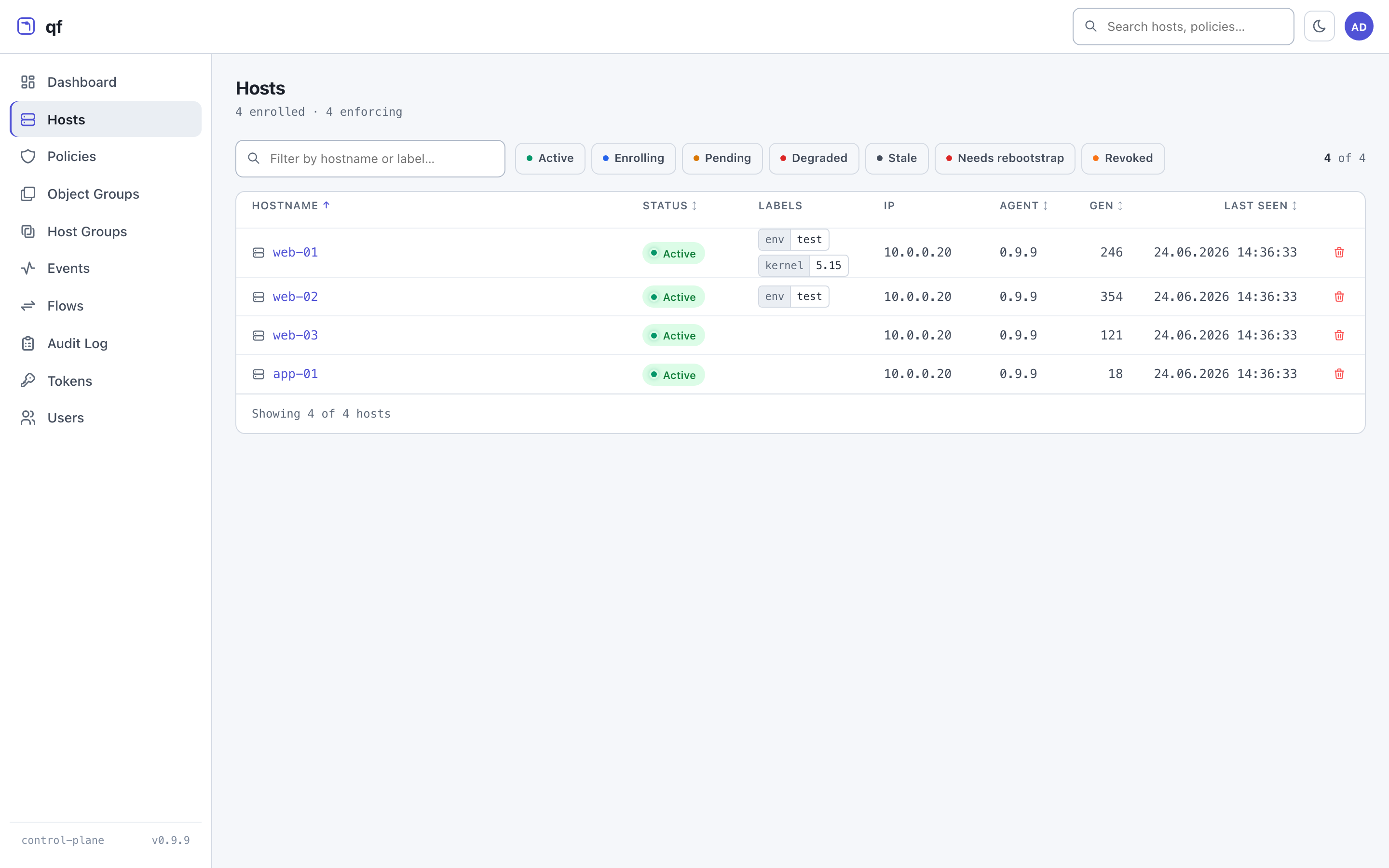Click the kernel 5.15 label on web-01
This screenshot has width=1389, height=868.
(803, 265)
